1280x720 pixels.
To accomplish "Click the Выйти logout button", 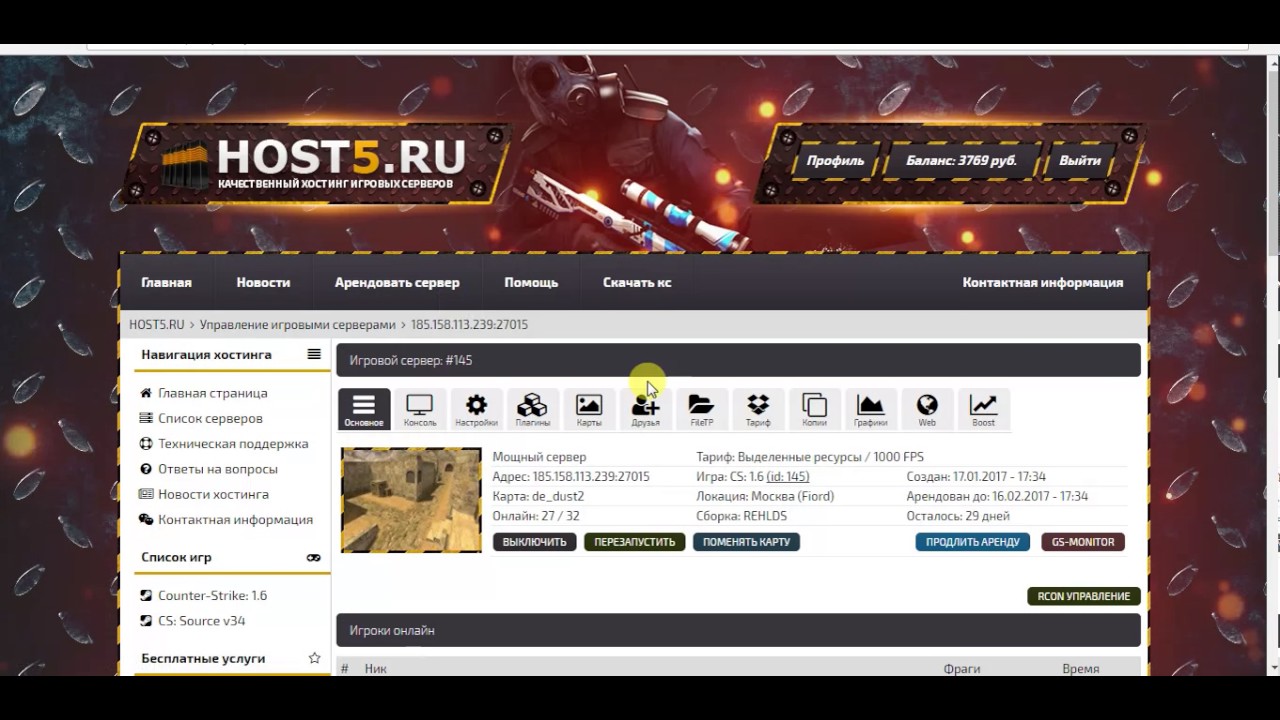I will (1080, 161).
